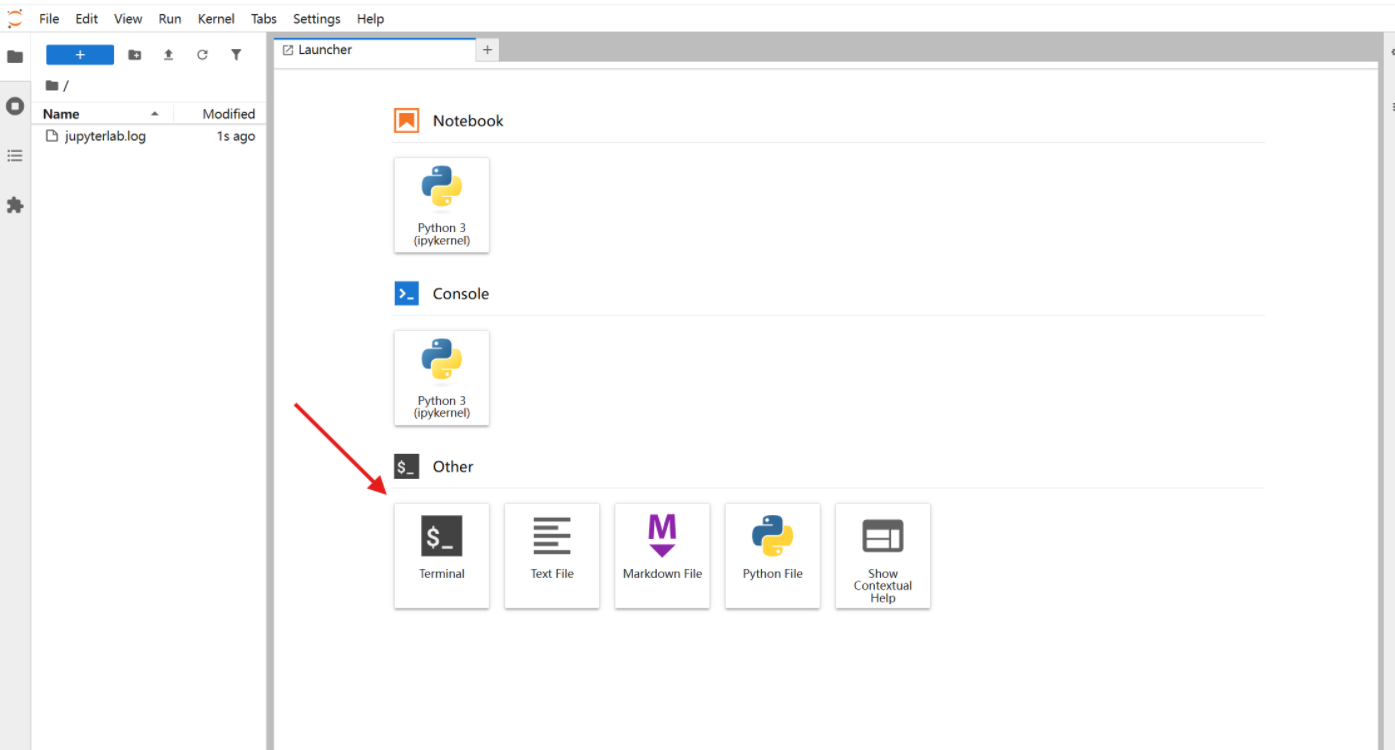Refresh the file browser list
Viewport: 1395px width, 750px height.
coord(202,55)
